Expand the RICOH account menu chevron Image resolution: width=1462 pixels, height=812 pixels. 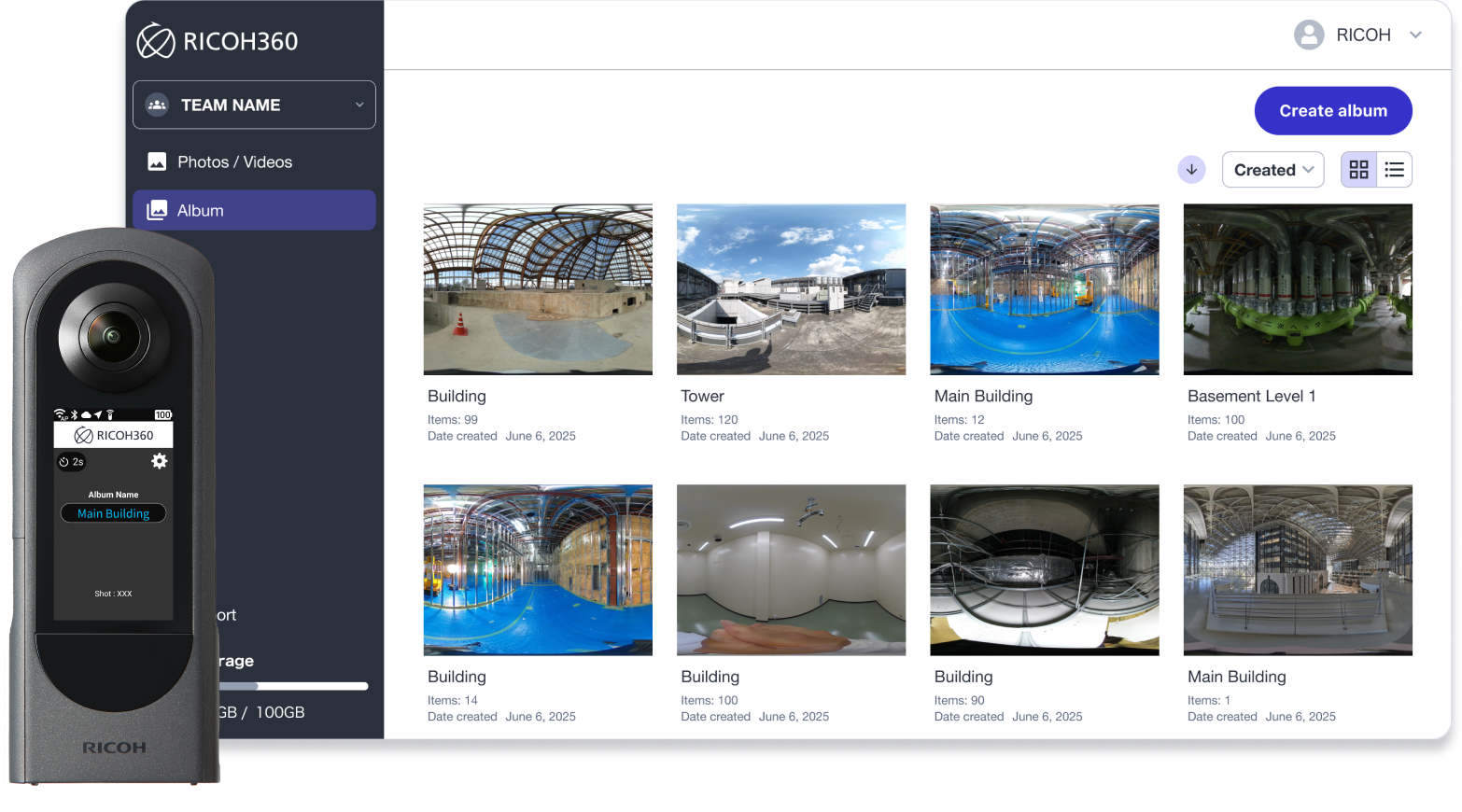click(x=1415, y=35)
